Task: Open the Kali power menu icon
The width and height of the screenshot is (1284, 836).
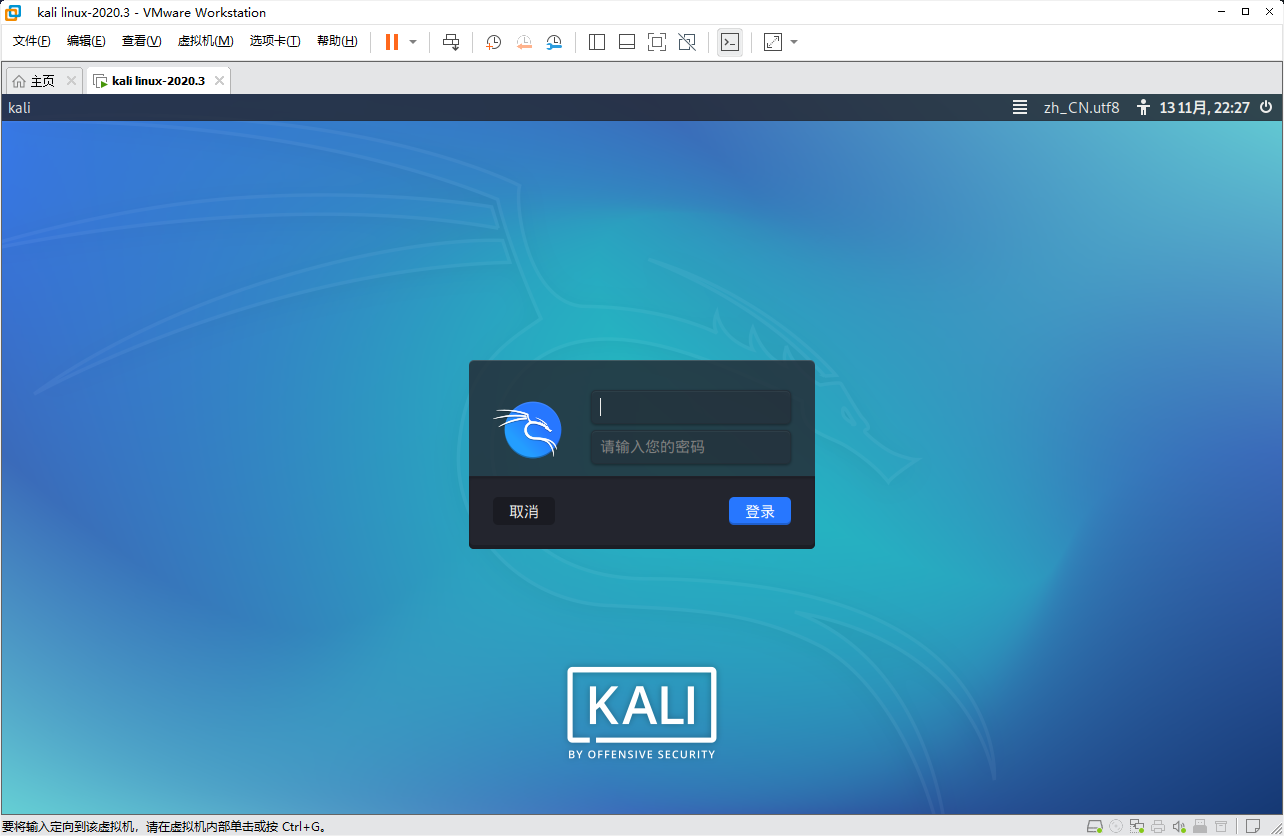Action: coord(1266,107)
